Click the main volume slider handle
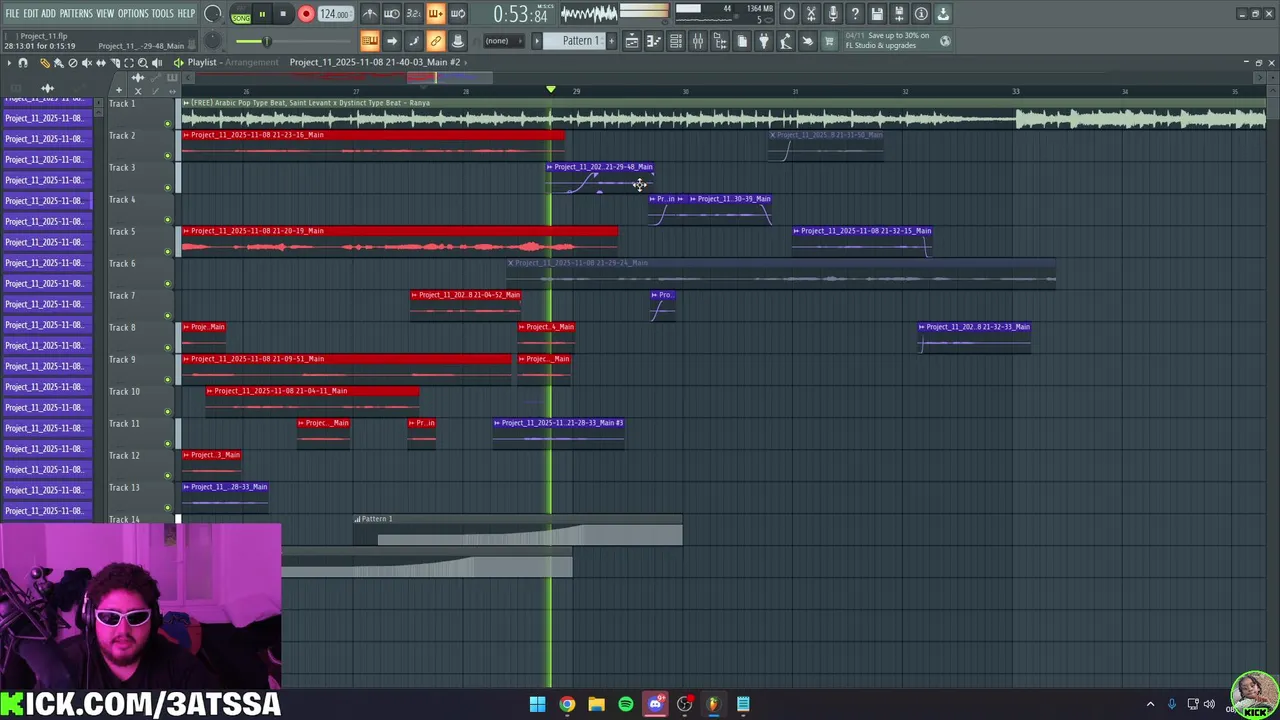This screenshot has width=1280, height=720. [267, 41]
